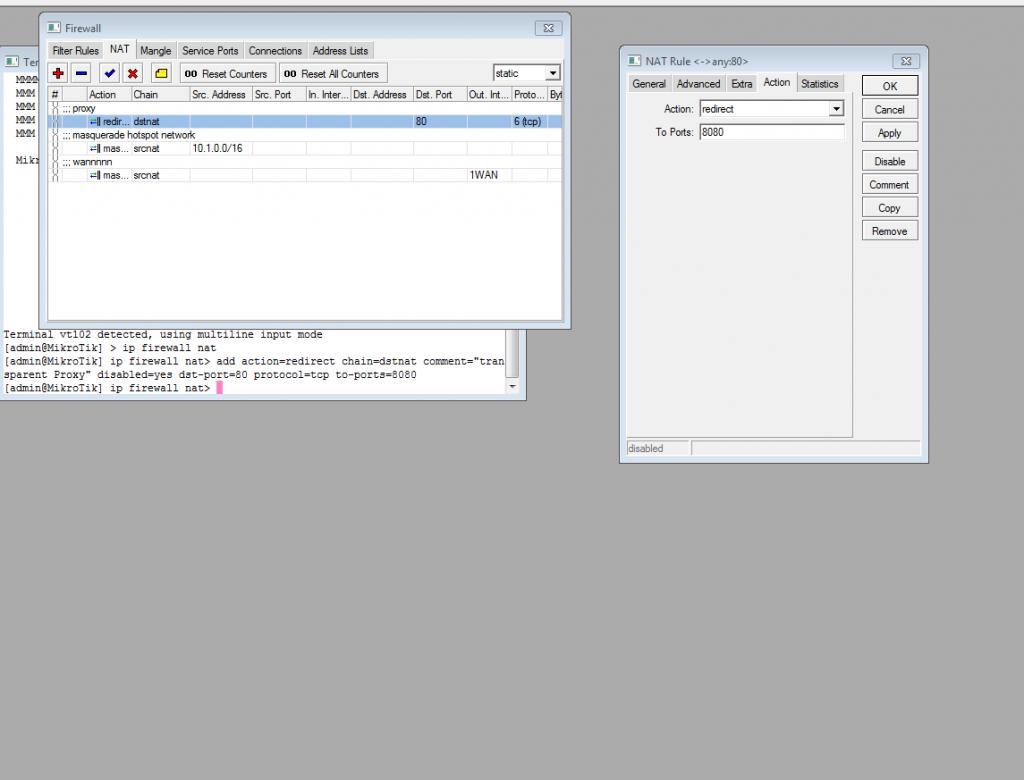Open the Address Lists tab

point(340,50)
